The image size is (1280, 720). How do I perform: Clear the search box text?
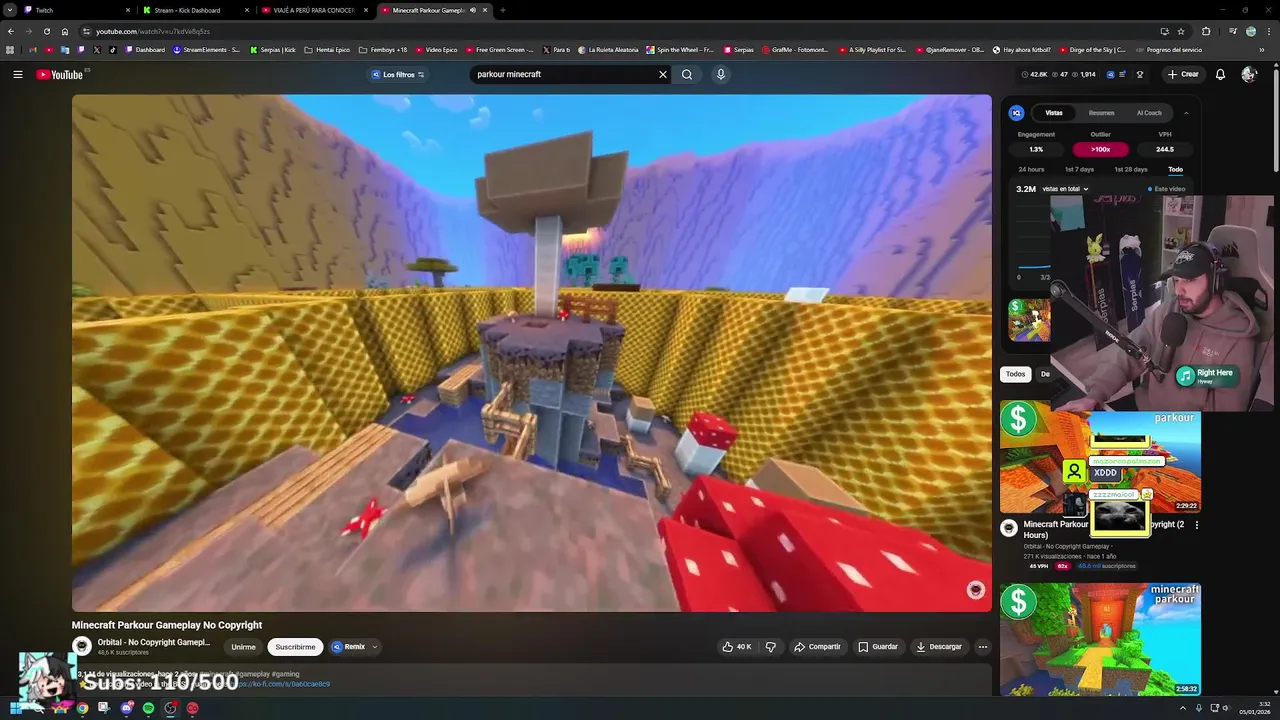point(662,74)
